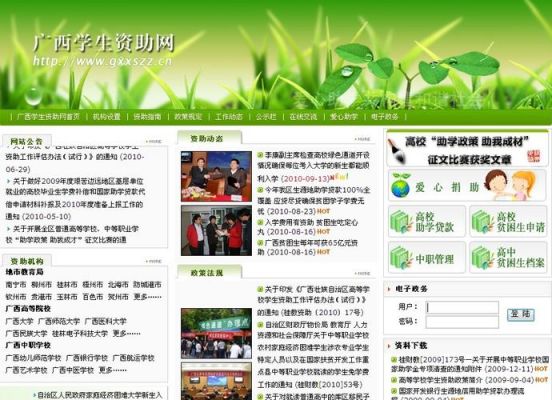This screenshot has width=552, height=400.
Task: Open the 广西中医学校 link
Action: coord(73,370)
